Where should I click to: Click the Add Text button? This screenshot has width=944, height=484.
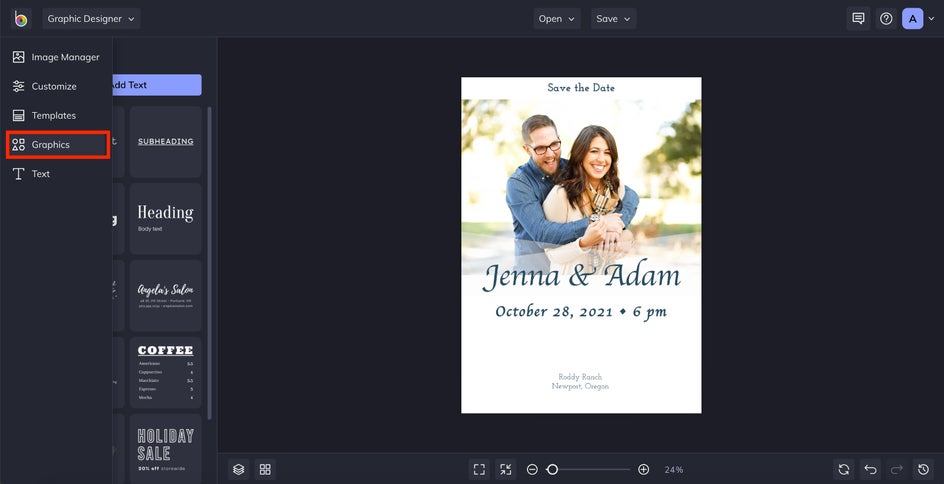[157, 85]
